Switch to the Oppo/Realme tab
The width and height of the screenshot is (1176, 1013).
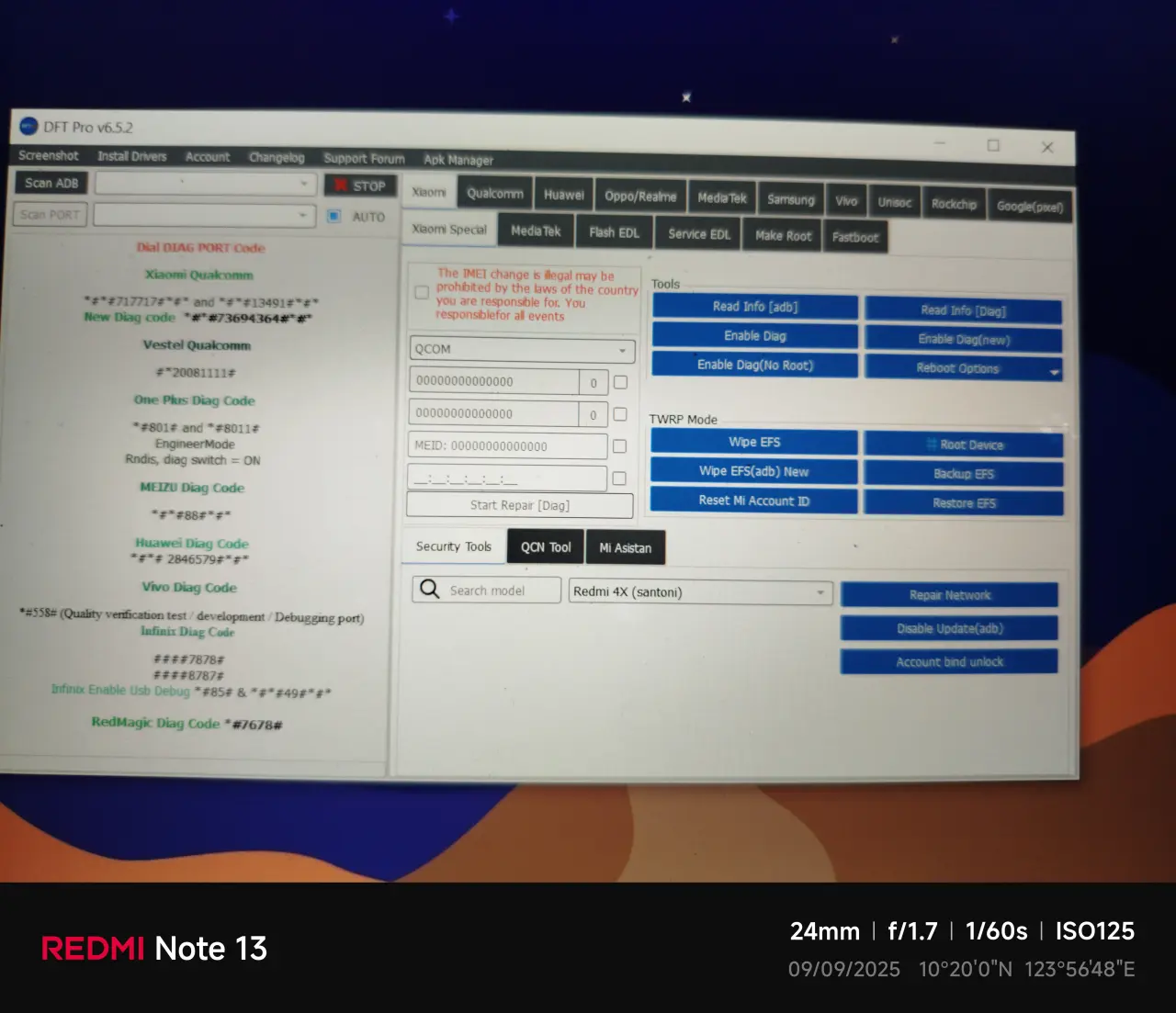click(640, 197)
